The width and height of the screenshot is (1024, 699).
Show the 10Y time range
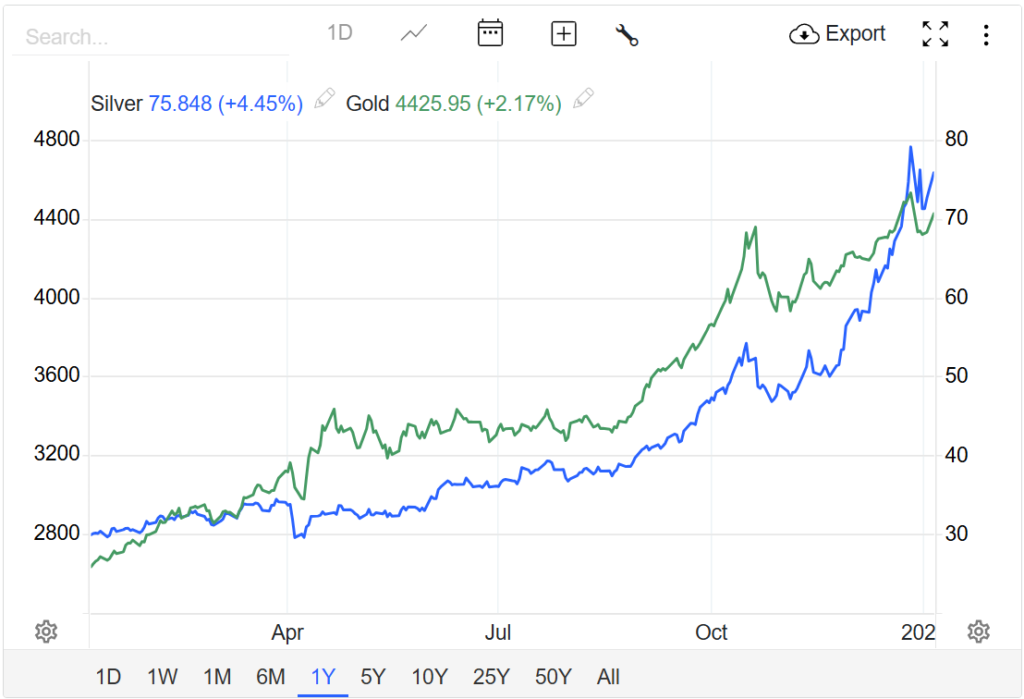pyautogui.click(x=429, y=677)
